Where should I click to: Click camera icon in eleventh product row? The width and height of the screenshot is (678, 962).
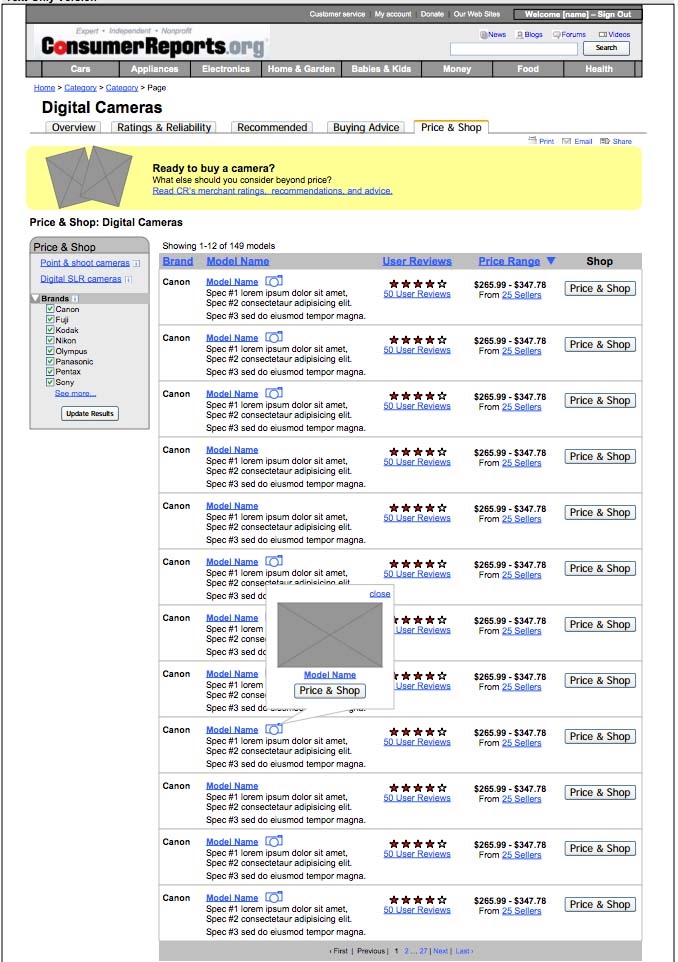pos(274,841)
